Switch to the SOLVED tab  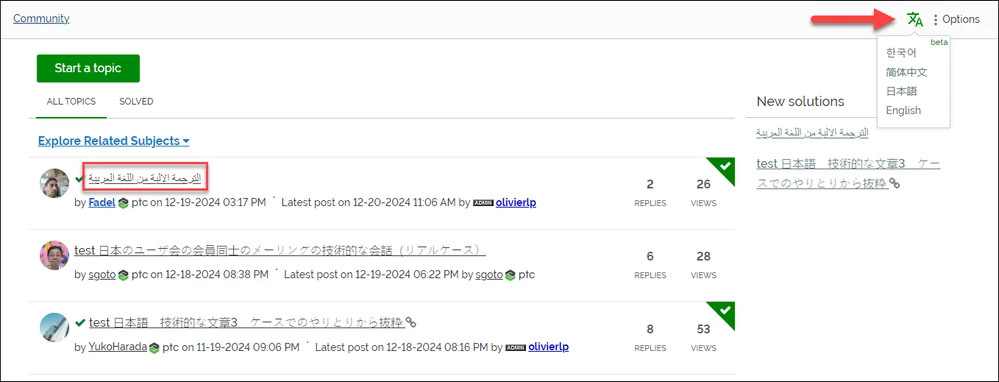tap(136, 101)
